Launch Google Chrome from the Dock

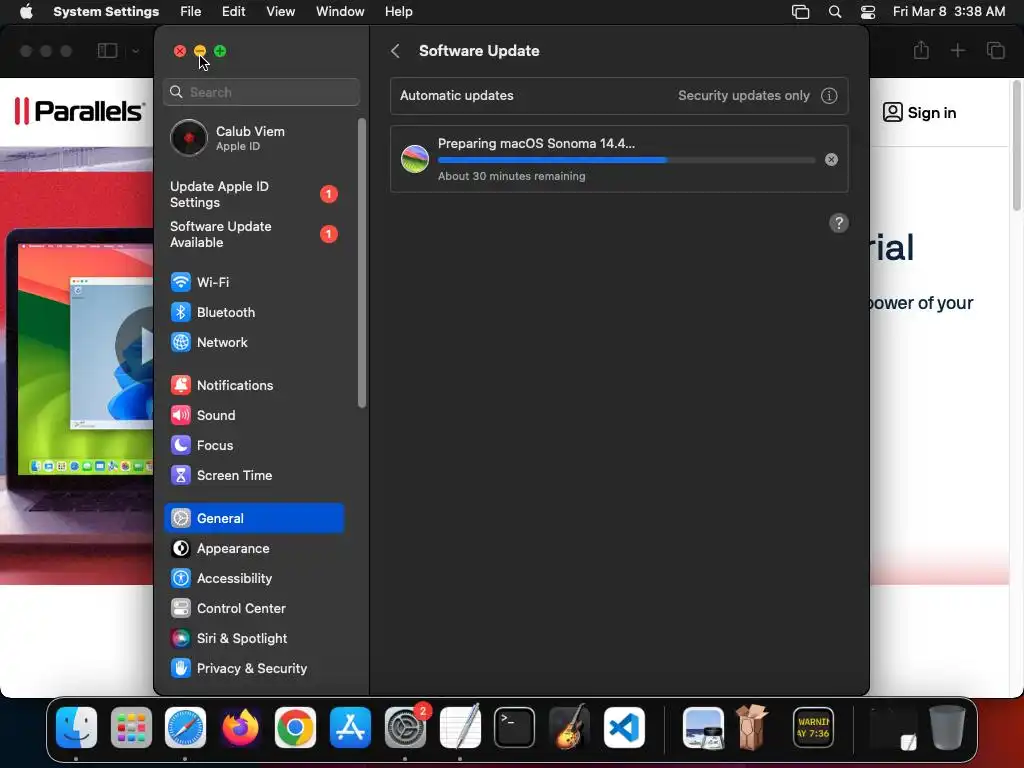pos(295,728)
